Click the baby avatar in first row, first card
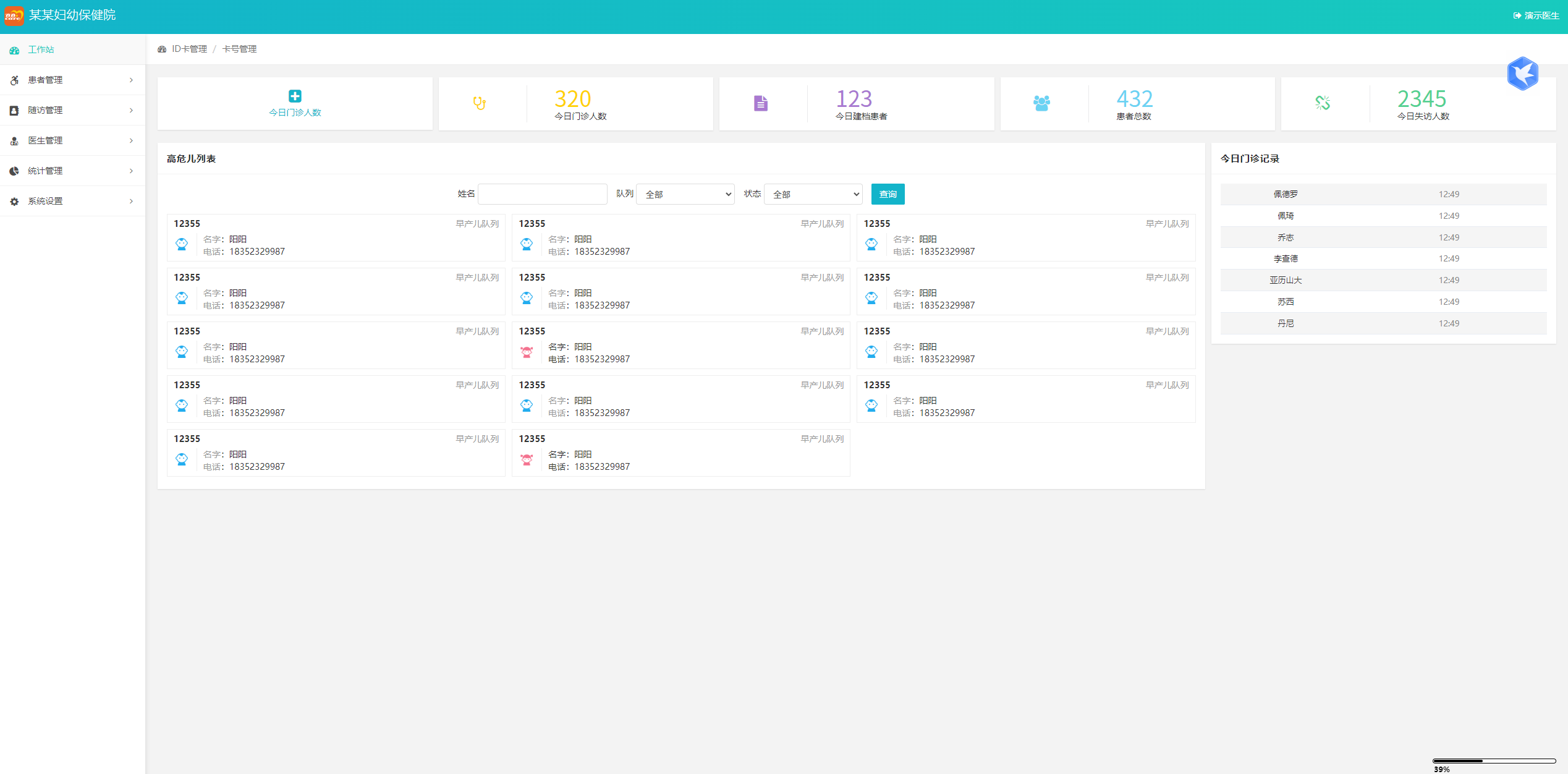Image resolution: width=1568 pixels, height=774 pixels. tap(182, 245)
